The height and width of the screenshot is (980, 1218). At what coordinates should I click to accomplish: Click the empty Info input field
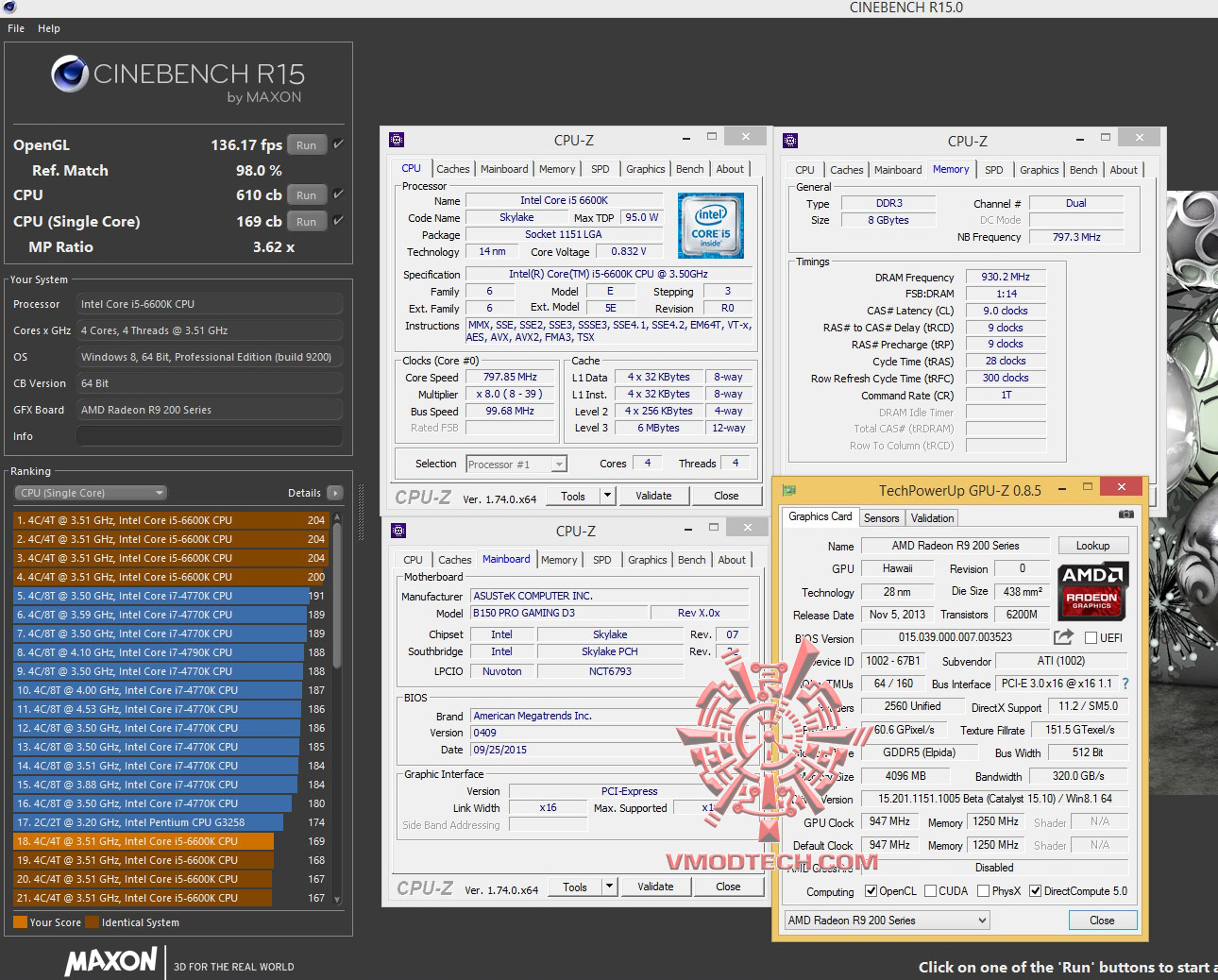pyautogui.click(x=209, y=436)
